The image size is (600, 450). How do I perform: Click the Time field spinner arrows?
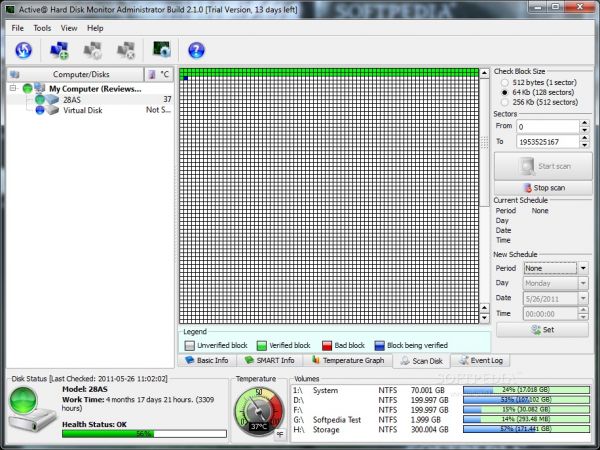[x=583, y=313]
